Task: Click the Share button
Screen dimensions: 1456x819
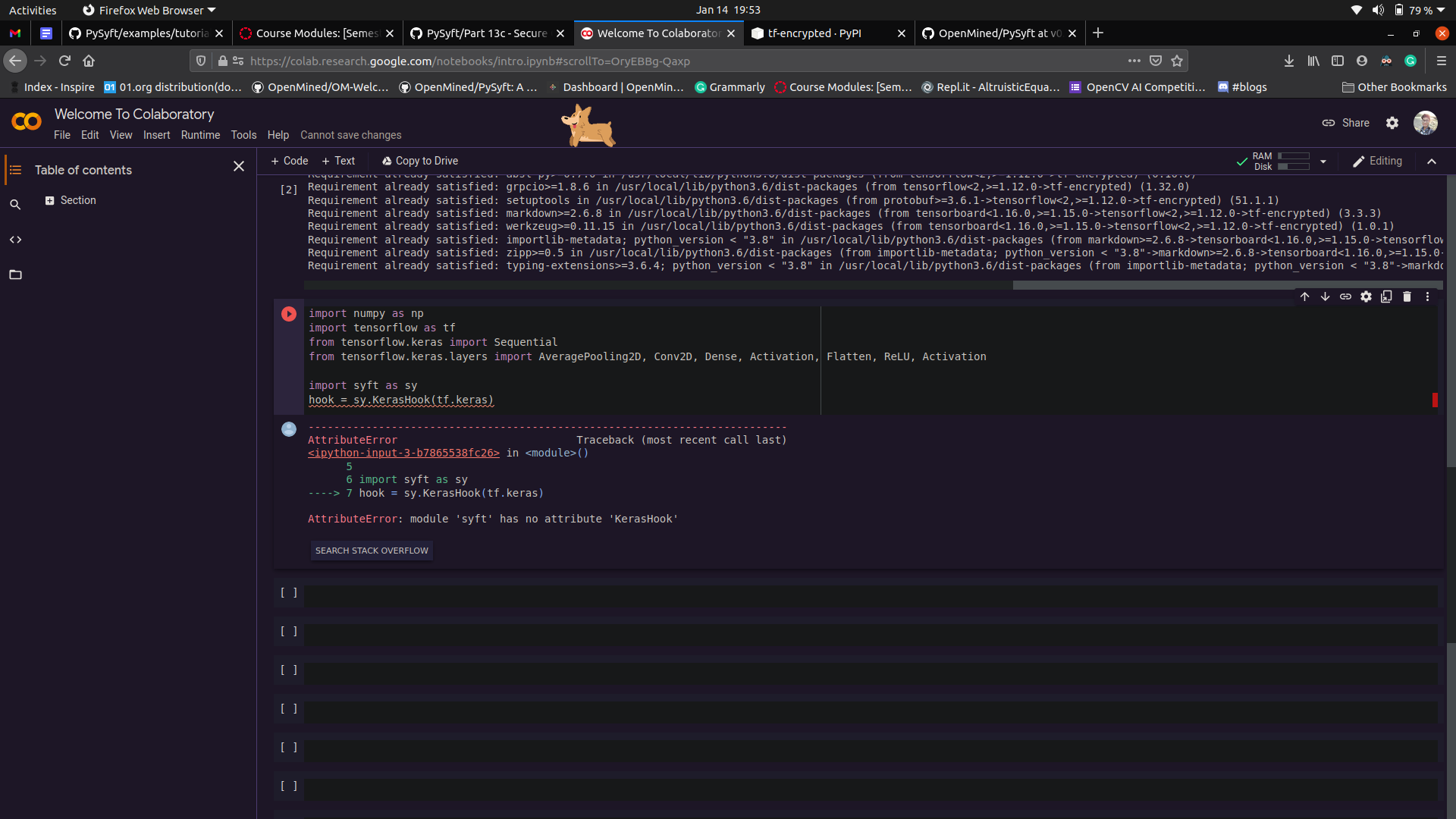Action: (1346, 123)
